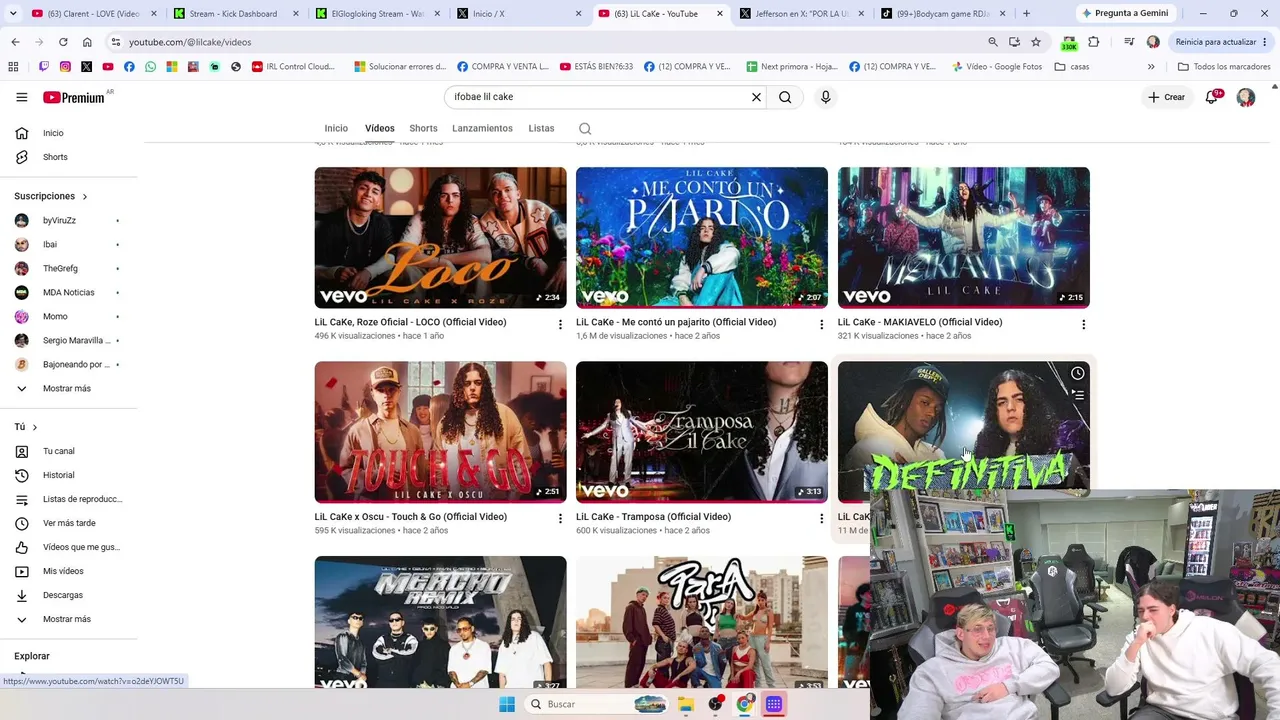1280x720 pixels.
Task: Open options menu for Tramposa video
Action: (822, 519)
